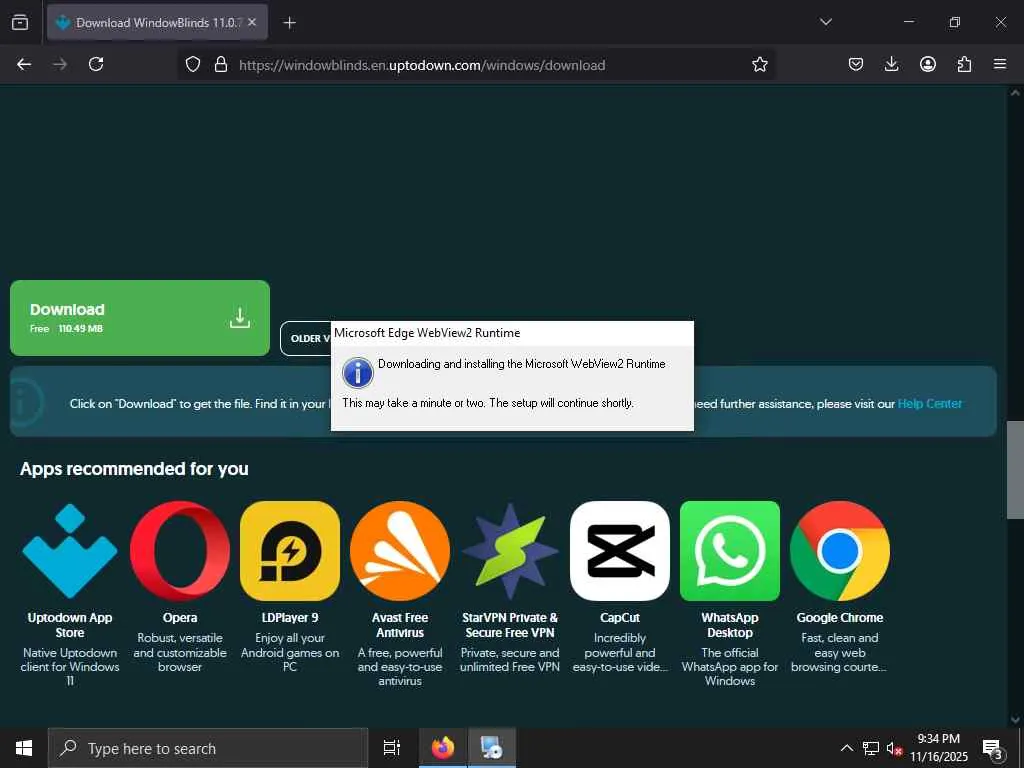Go back to the previous page

[x=24, y=64]
